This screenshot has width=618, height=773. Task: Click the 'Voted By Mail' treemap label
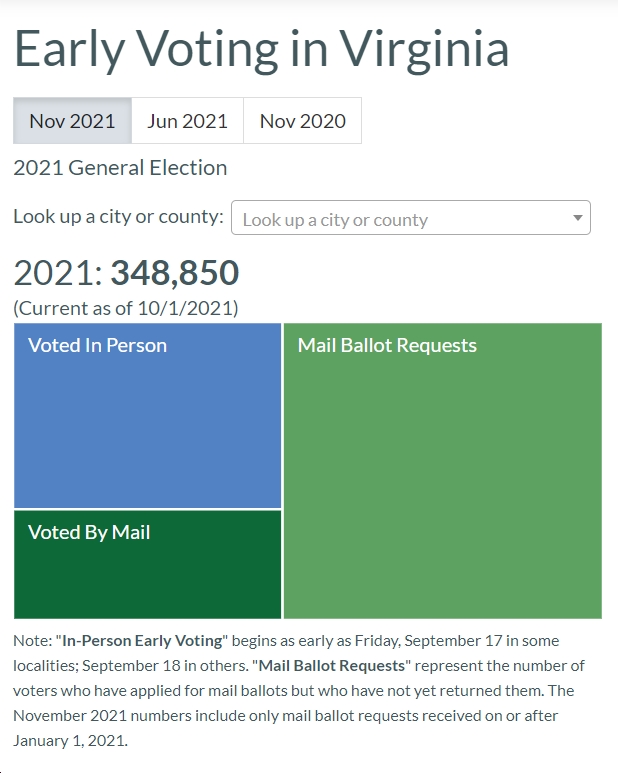(x=89, y=532)
